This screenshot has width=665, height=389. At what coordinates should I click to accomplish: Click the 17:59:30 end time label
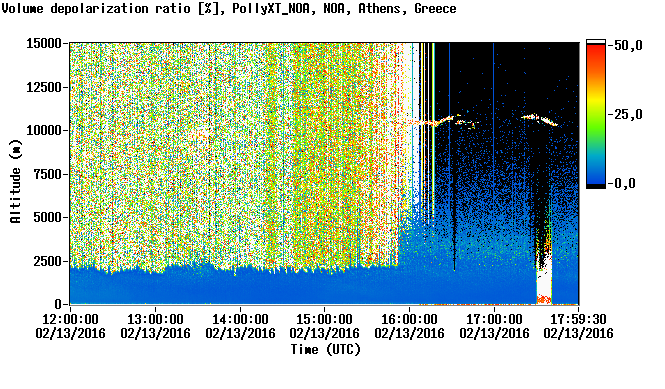click(578, 319)
